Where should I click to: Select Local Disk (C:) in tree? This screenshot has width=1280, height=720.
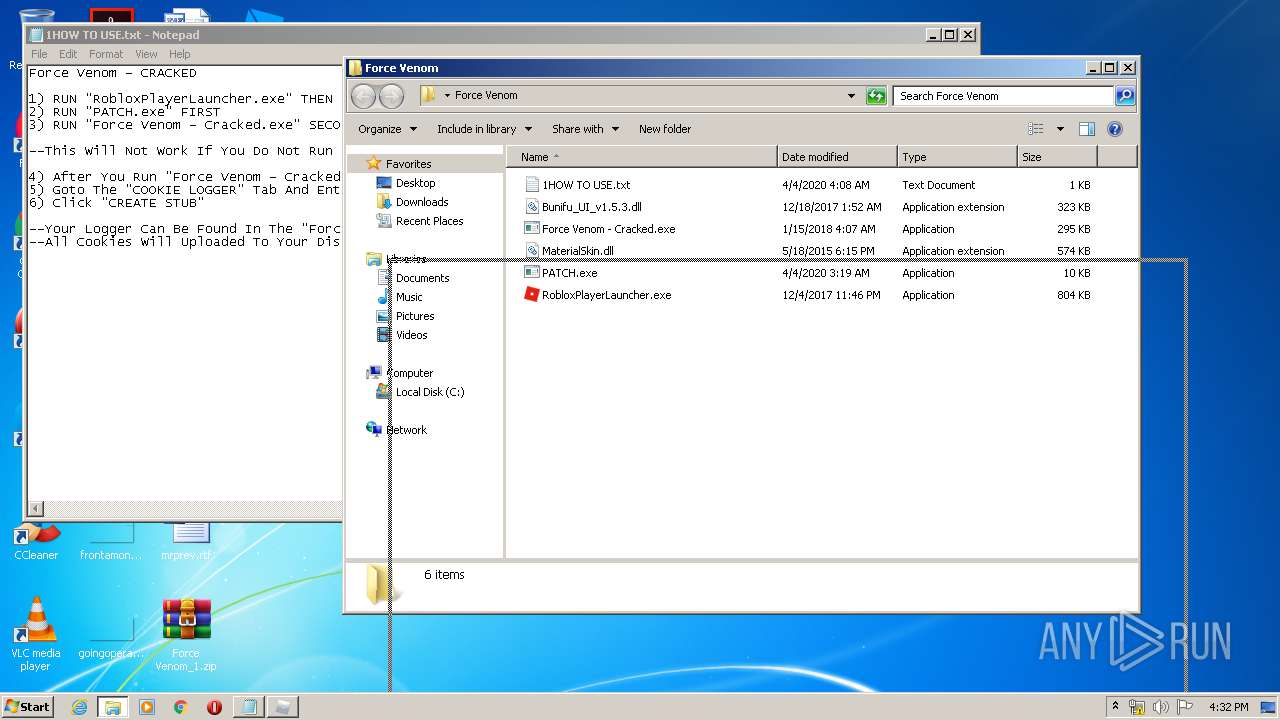coord(430,392)
